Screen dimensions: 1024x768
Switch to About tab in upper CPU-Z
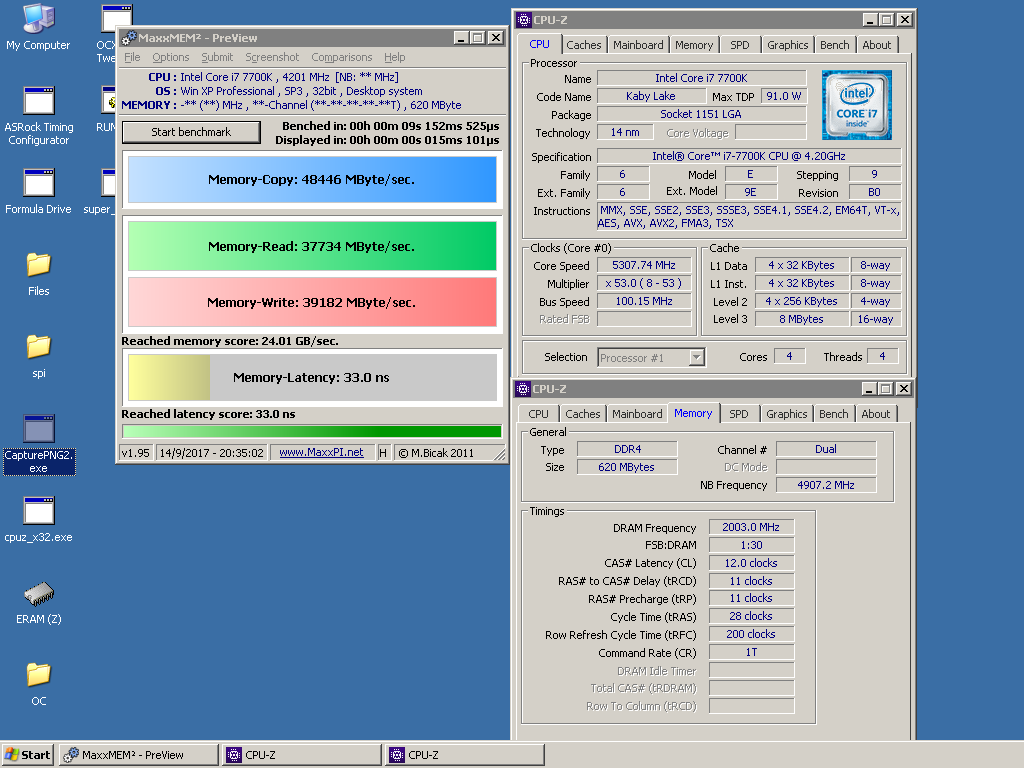[876, 45]
